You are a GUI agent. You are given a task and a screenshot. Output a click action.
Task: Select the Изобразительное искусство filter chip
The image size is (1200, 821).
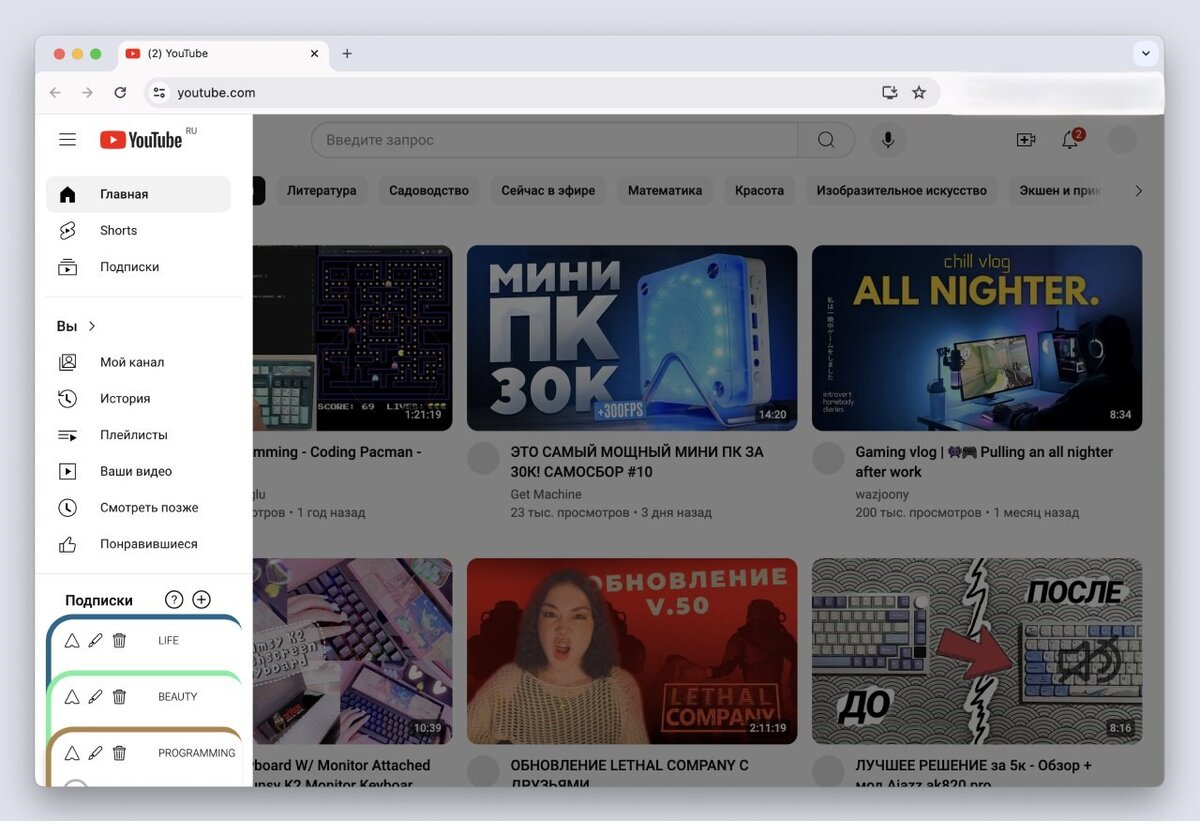pyautogui.click(x=902, y=190)
